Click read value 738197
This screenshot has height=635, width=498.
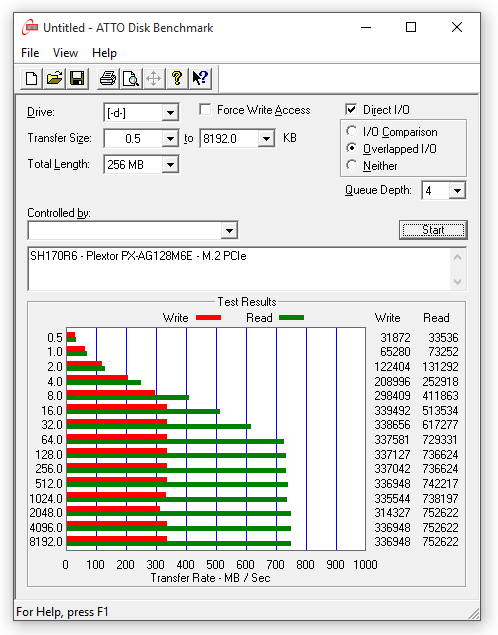tap(441, 499)
